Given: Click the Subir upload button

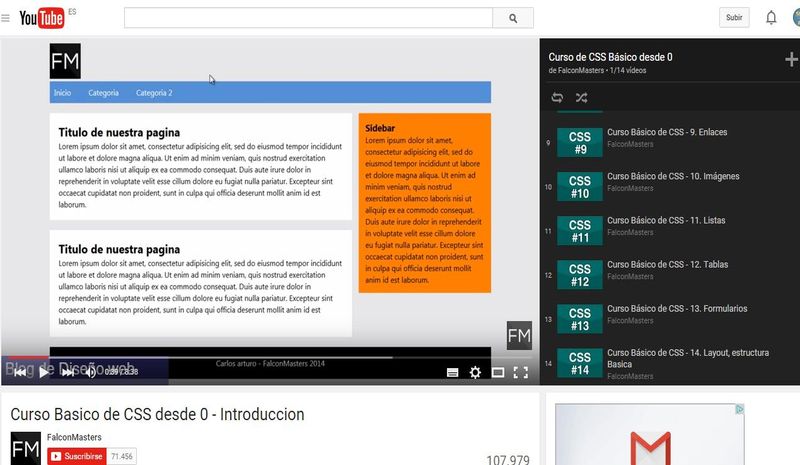Looking at the screenshot, I should (x=734, y=18).
